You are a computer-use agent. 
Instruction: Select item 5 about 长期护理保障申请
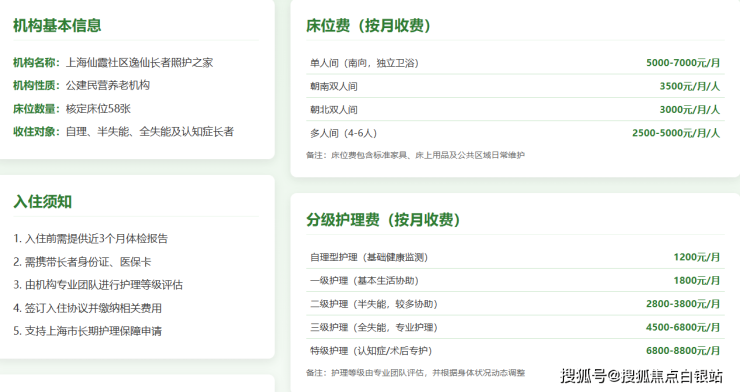87,331
